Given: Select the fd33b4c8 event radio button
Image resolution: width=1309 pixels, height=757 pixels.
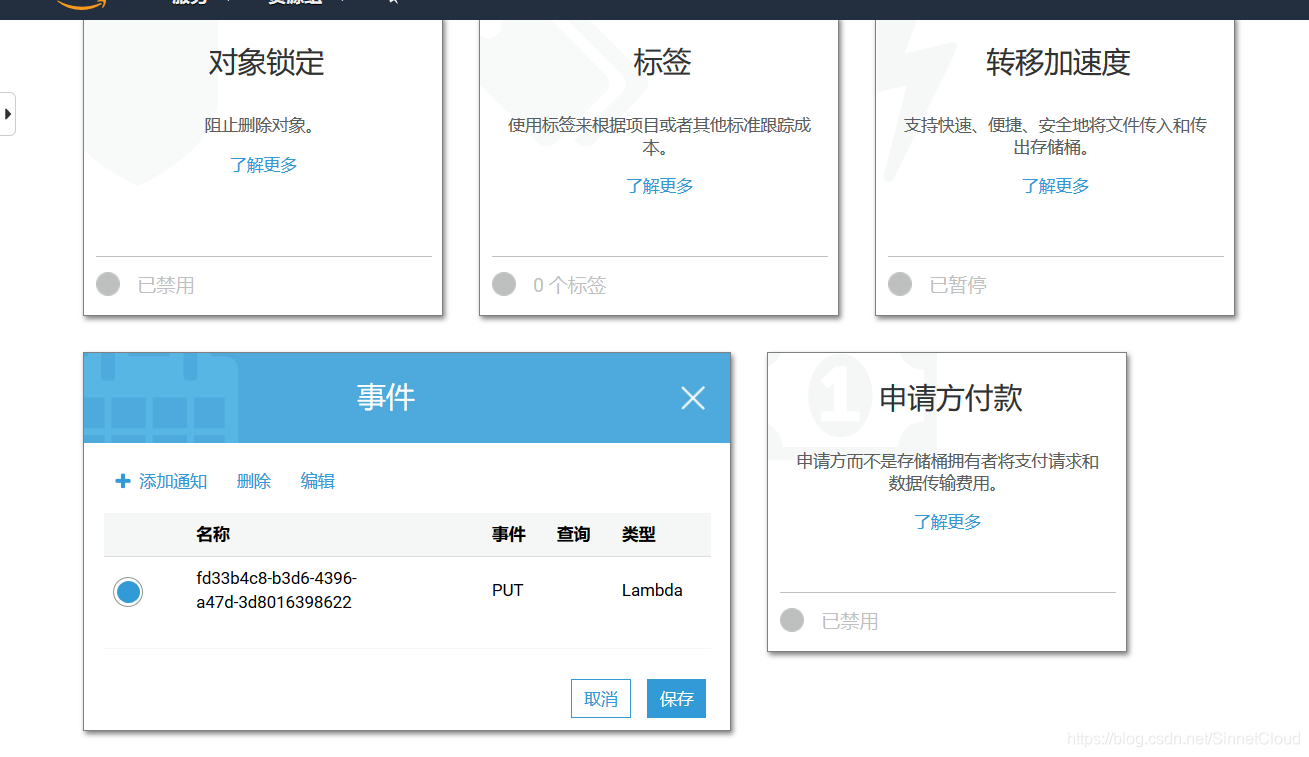Looking at the screenshot, I should pyautogui.click(x=128, y=591).
